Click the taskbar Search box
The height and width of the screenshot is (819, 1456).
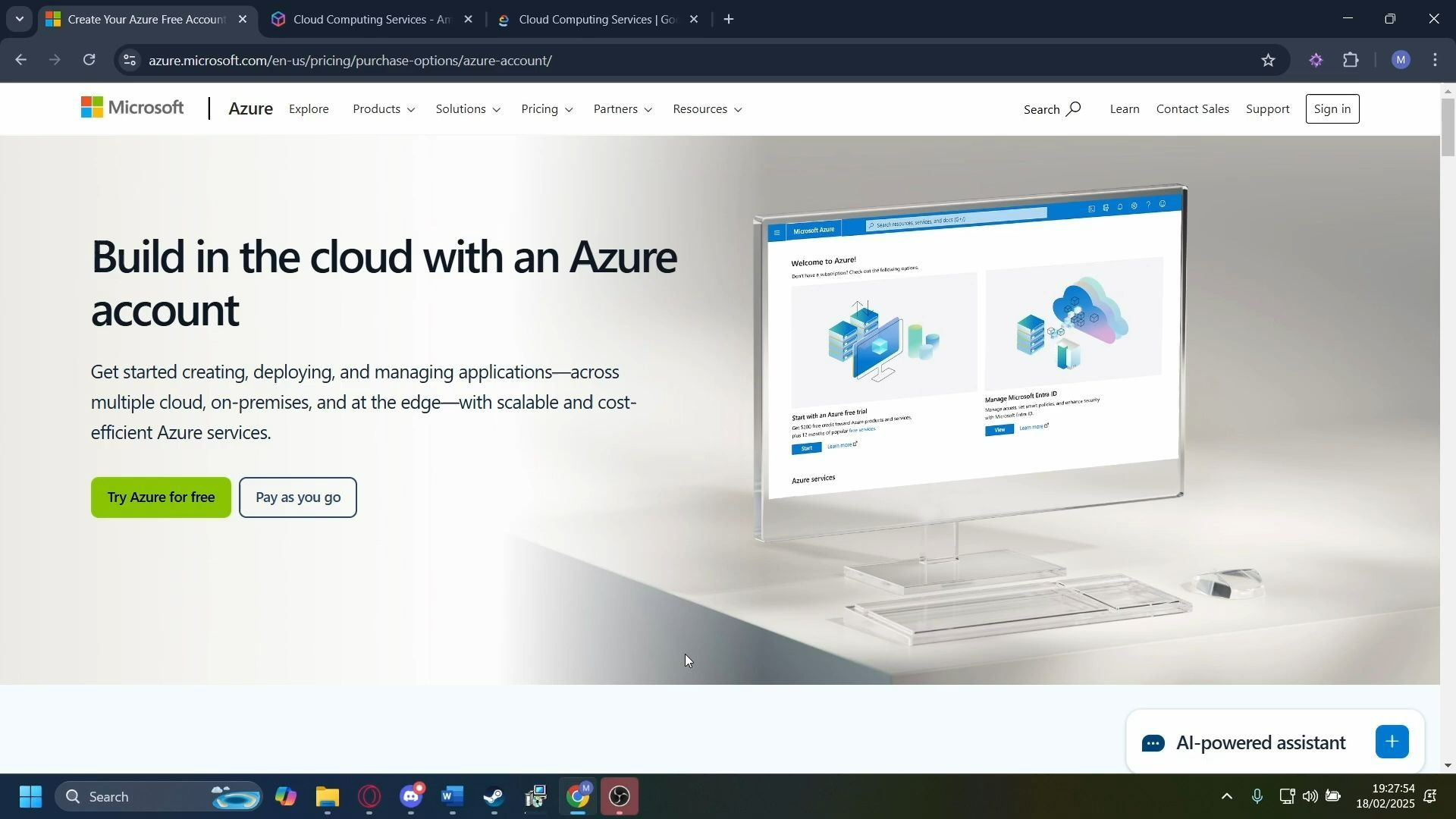[x=159, y=797]
